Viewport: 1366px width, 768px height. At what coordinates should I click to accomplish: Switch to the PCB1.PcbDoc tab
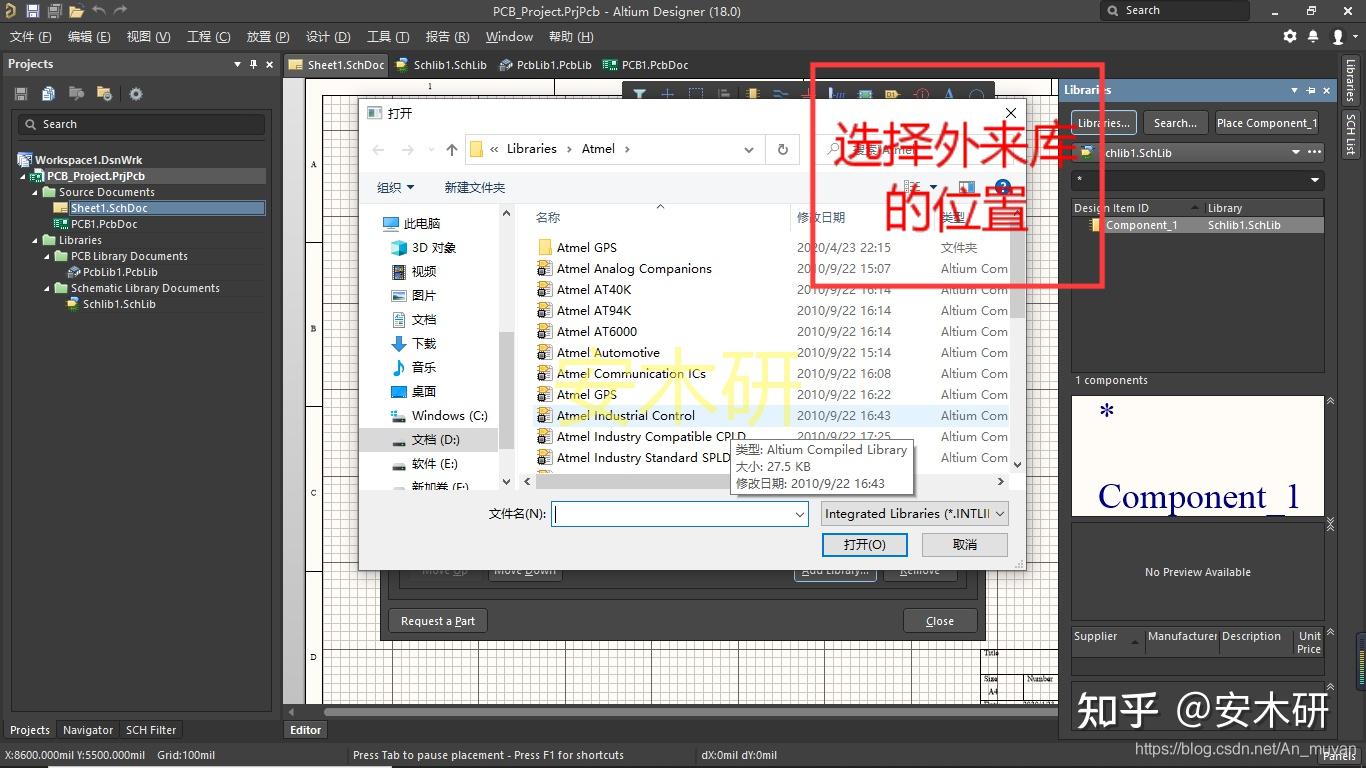[x=655, y=64]
